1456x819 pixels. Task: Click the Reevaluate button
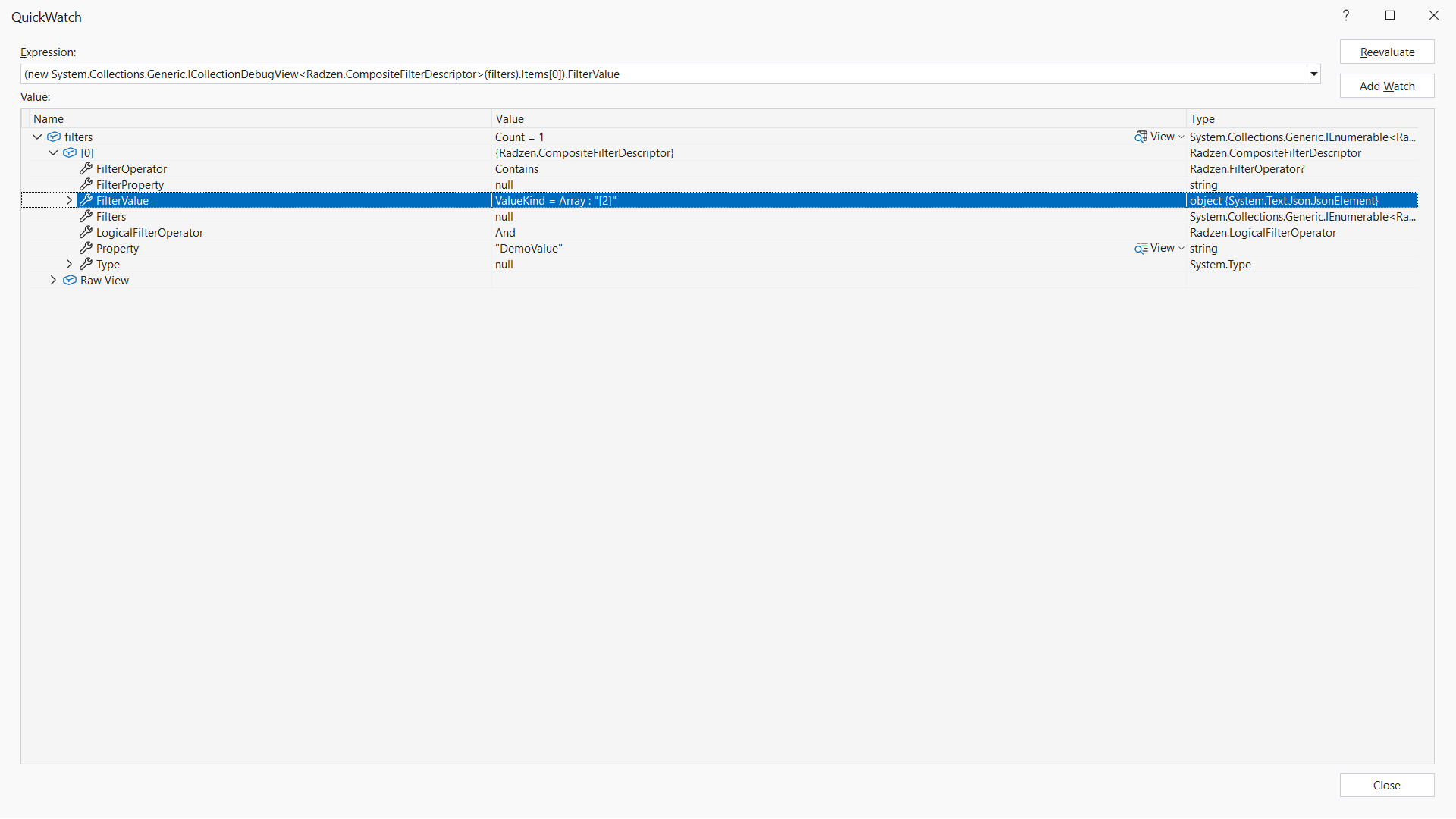pos(1386,52)
